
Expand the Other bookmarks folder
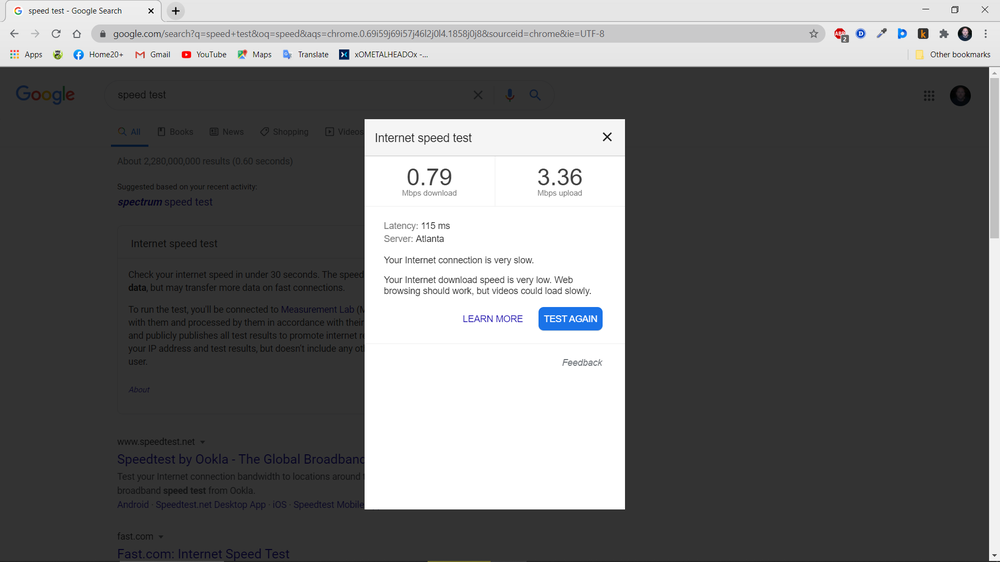coord(952,55)
